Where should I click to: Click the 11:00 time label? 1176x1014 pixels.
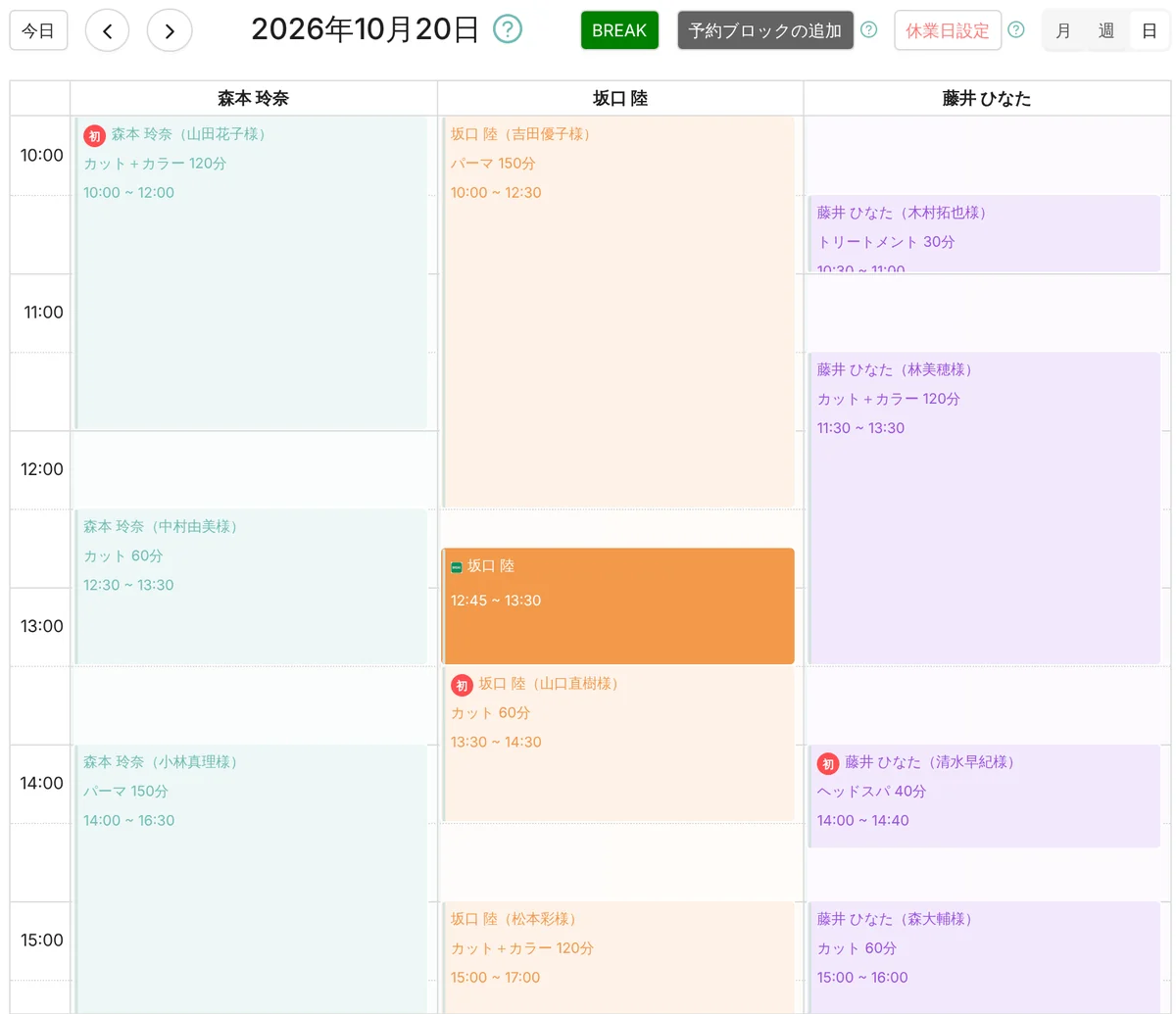(43, 313)
